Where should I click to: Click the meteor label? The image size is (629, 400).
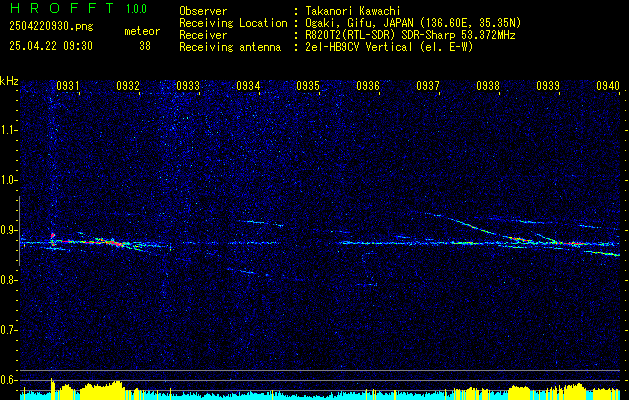click(142, 31)
